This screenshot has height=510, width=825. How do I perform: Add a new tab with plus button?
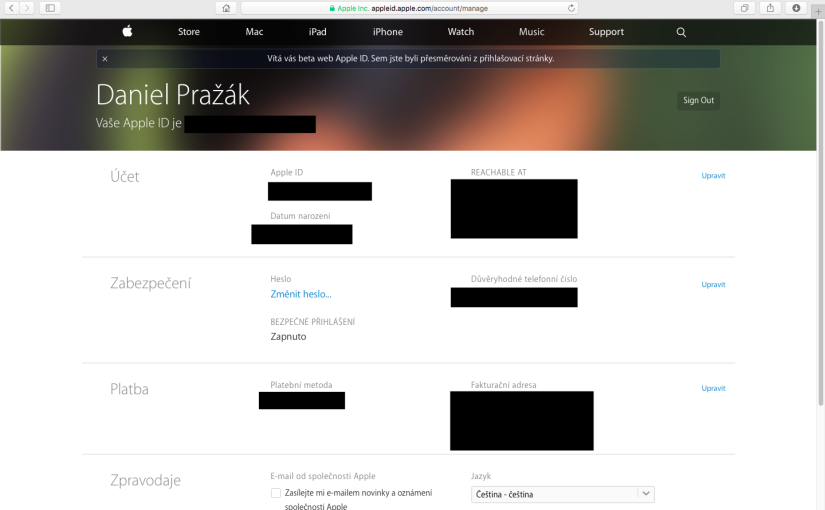pos(818,10)
